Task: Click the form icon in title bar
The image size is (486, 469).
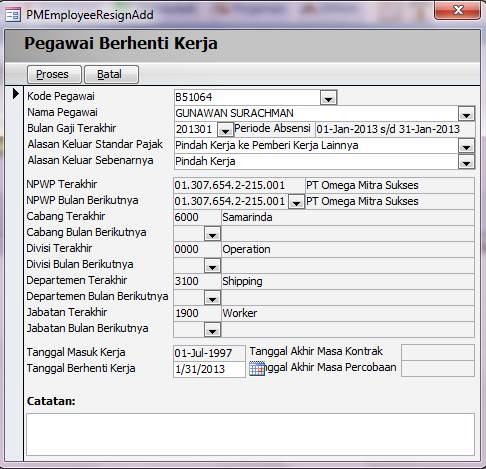Action: click(13, 15)
